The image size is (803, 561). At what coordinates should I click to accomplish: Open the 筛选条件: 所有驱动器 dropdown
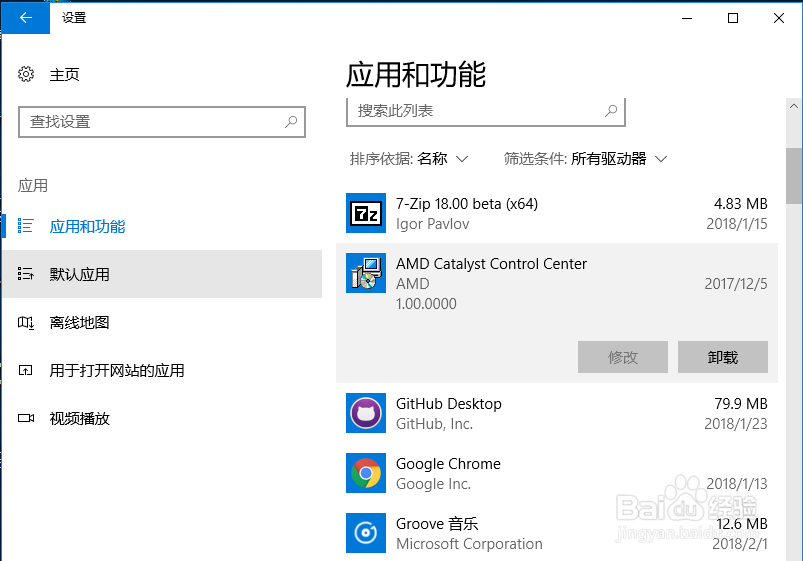pos(585,159)
